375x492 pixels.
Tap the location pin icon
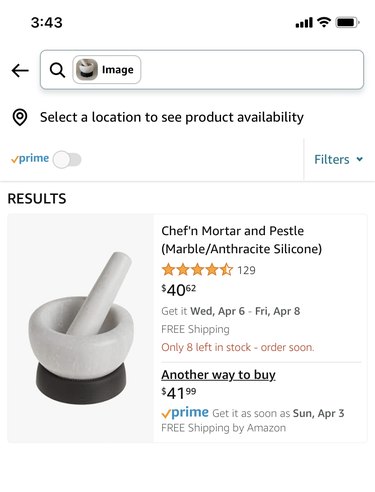(20, 117)
